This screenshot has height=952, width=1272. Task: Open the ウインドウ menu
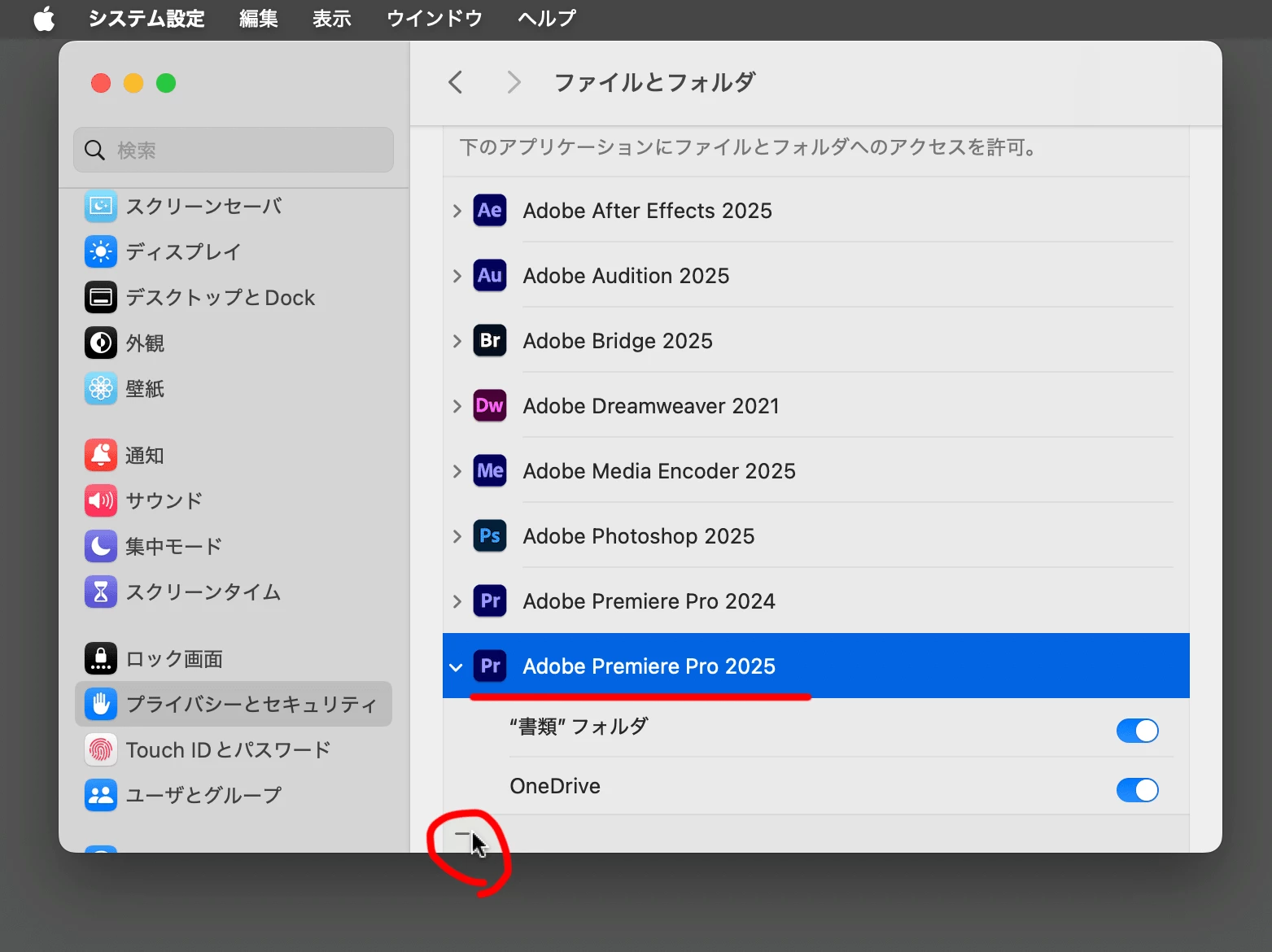435,18
